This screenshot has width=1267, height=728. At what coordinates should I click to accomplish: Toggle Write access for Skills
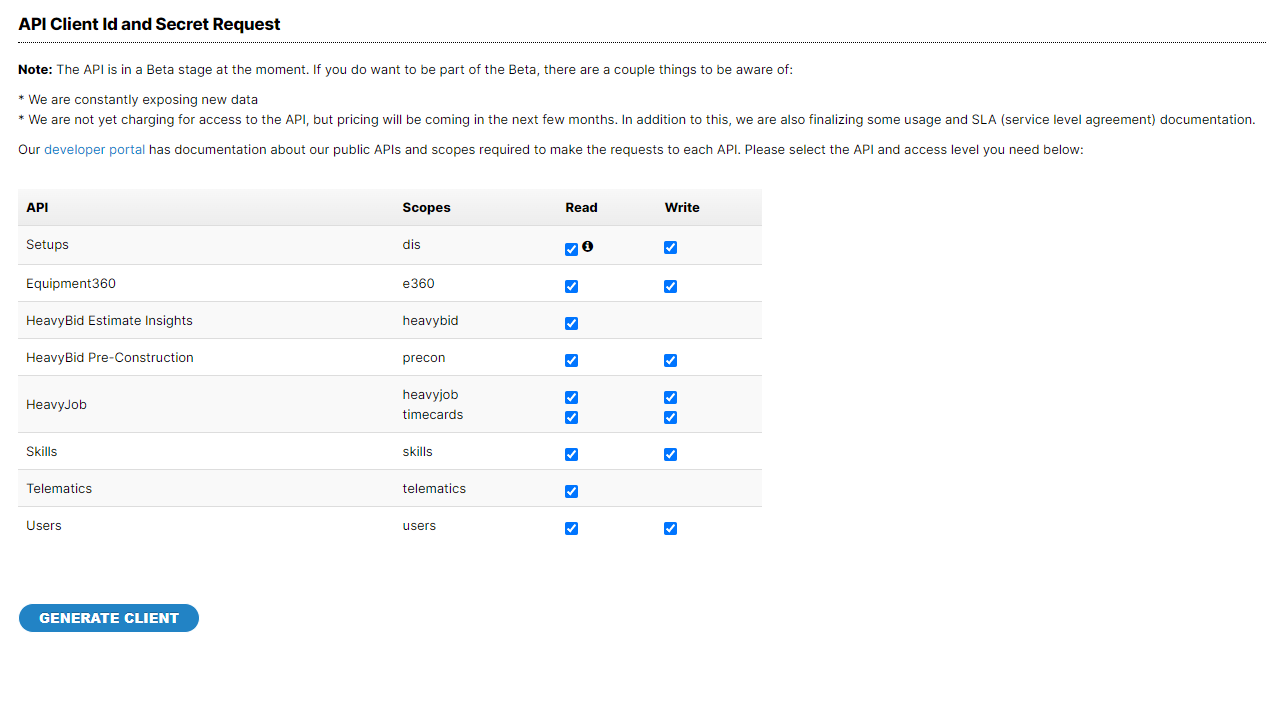(x=670, y=454)
